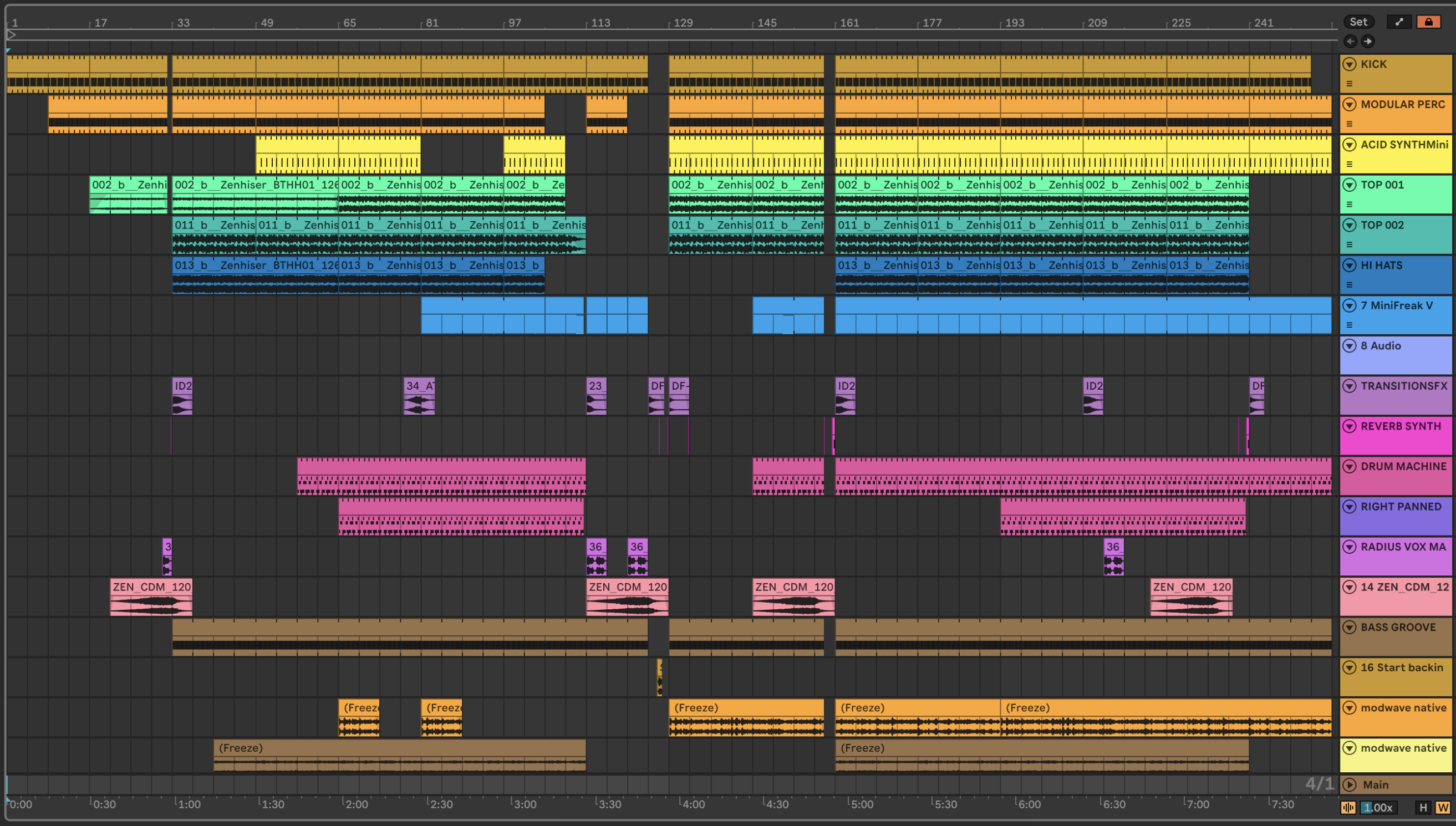The height and width of the screenshot is (826, 1456).
Task: Jump to previous locator arrow
Action: [1351, 41]
